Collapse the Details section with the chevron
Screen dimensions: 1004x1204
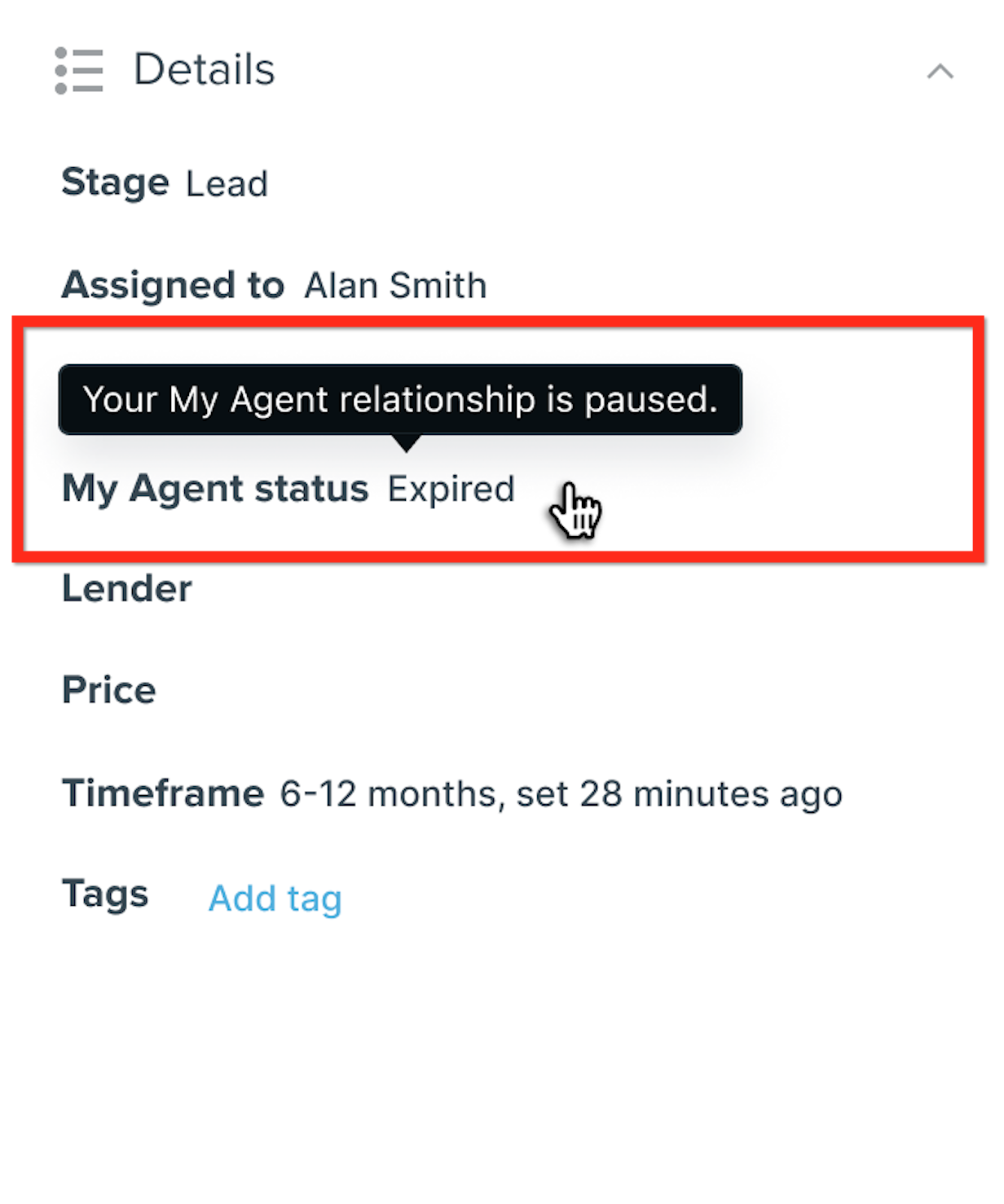(x=940, y=72)
